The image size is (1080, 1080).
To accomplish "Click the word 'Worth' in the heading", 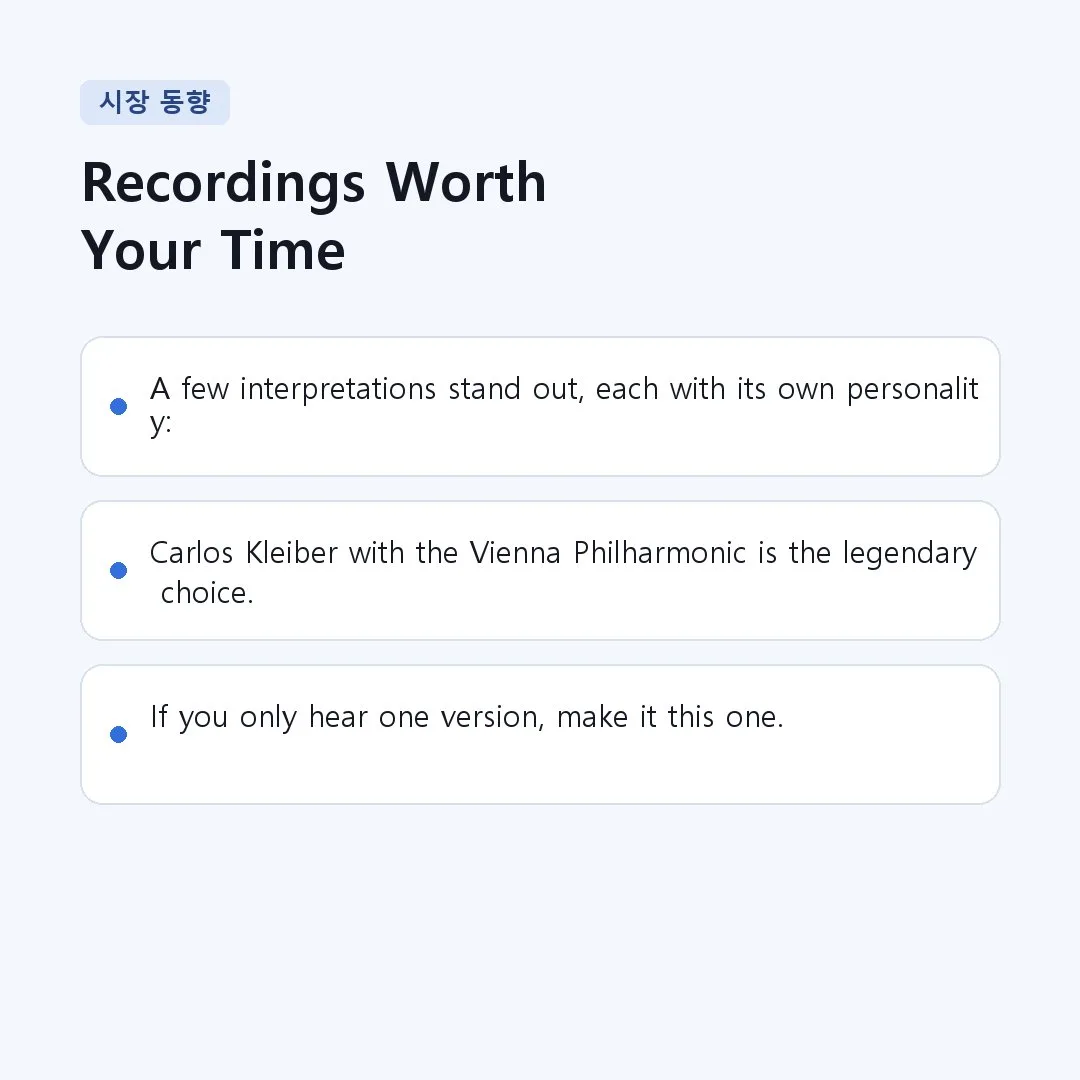I will coord(466,183).
